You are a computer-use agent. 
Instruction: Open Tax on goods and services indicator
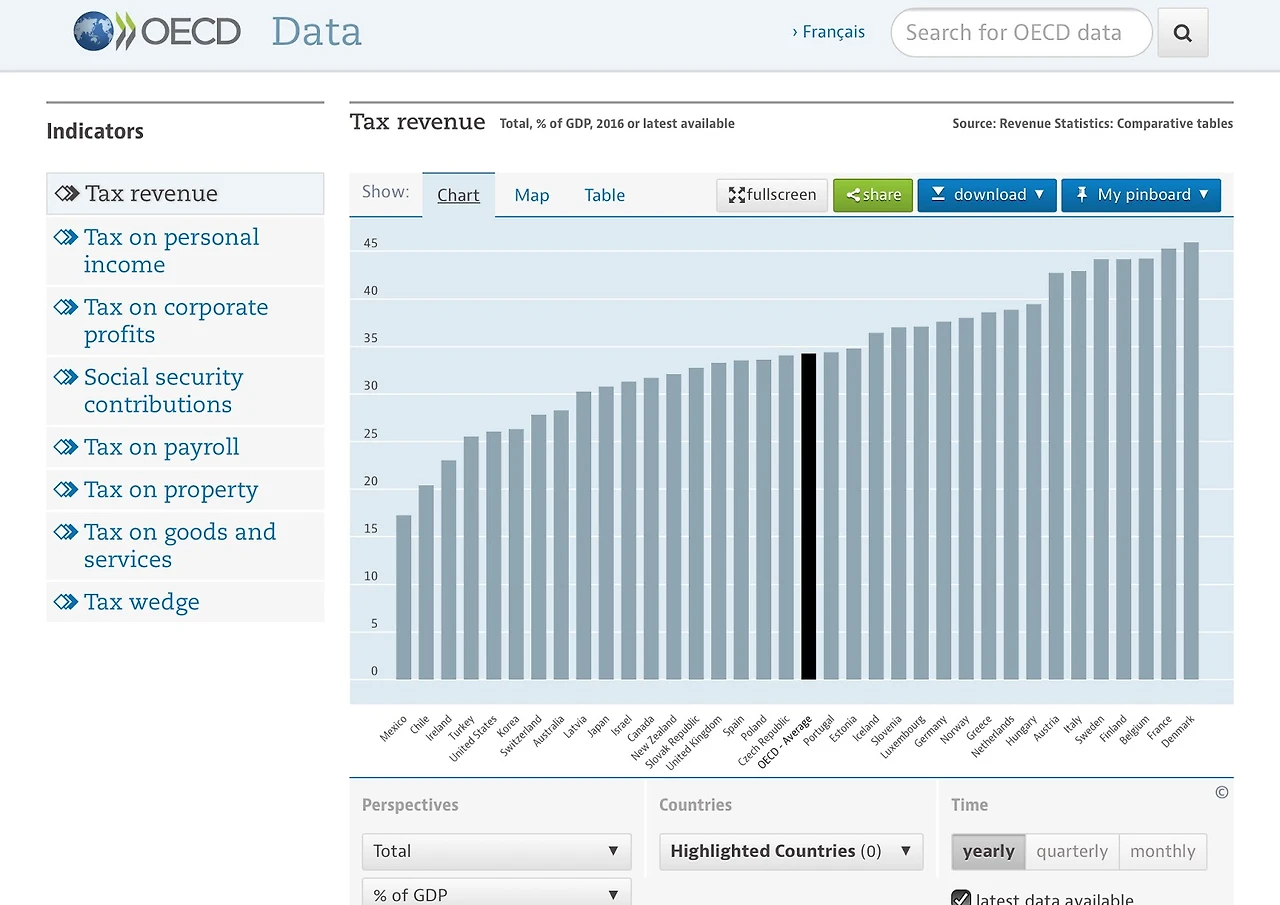[x=185, y=545]
